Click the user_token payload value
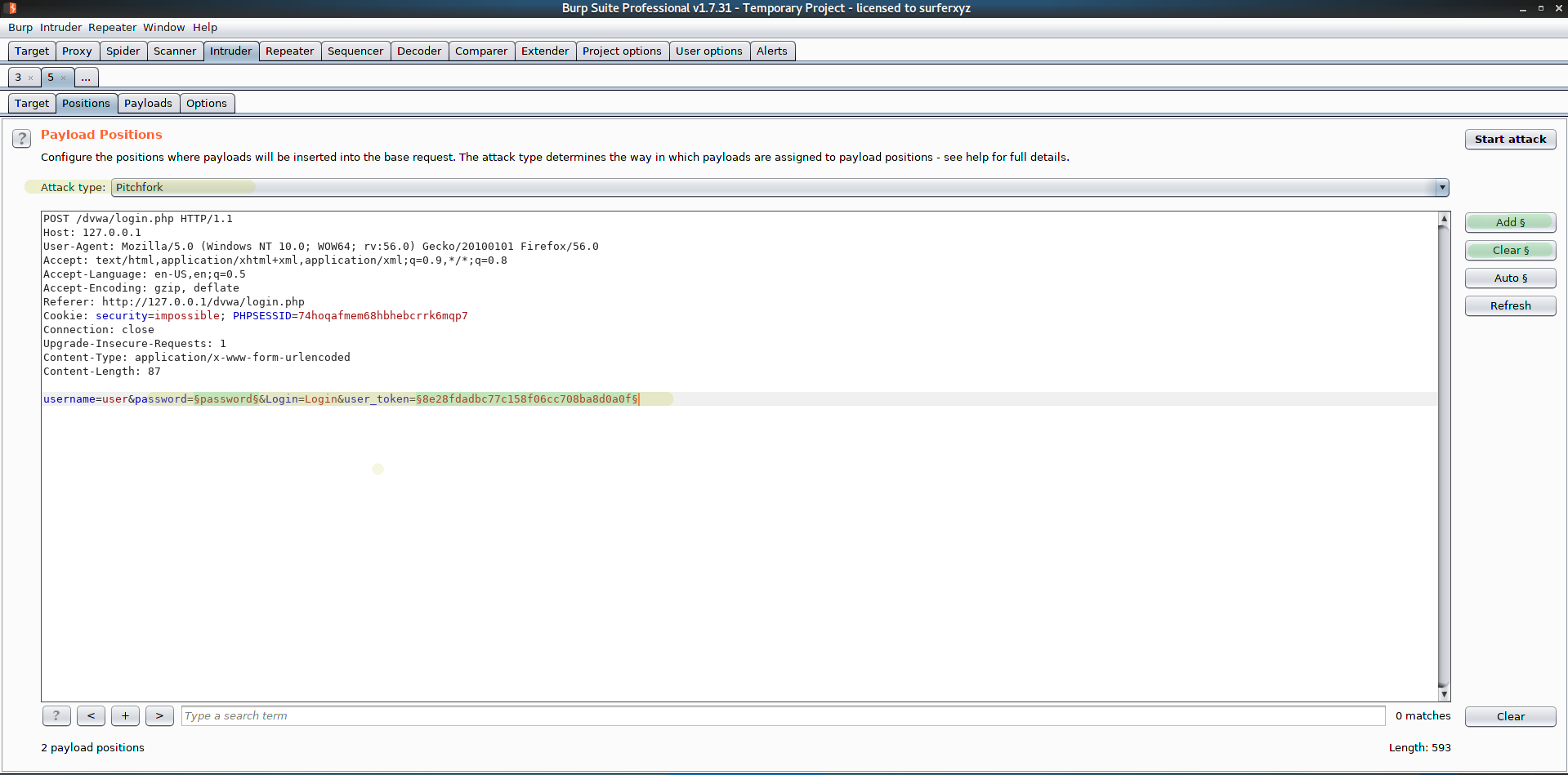Image resolution: width=1568 pixels, height=775 pixels. pyautogui.click(x=527, y=399)
